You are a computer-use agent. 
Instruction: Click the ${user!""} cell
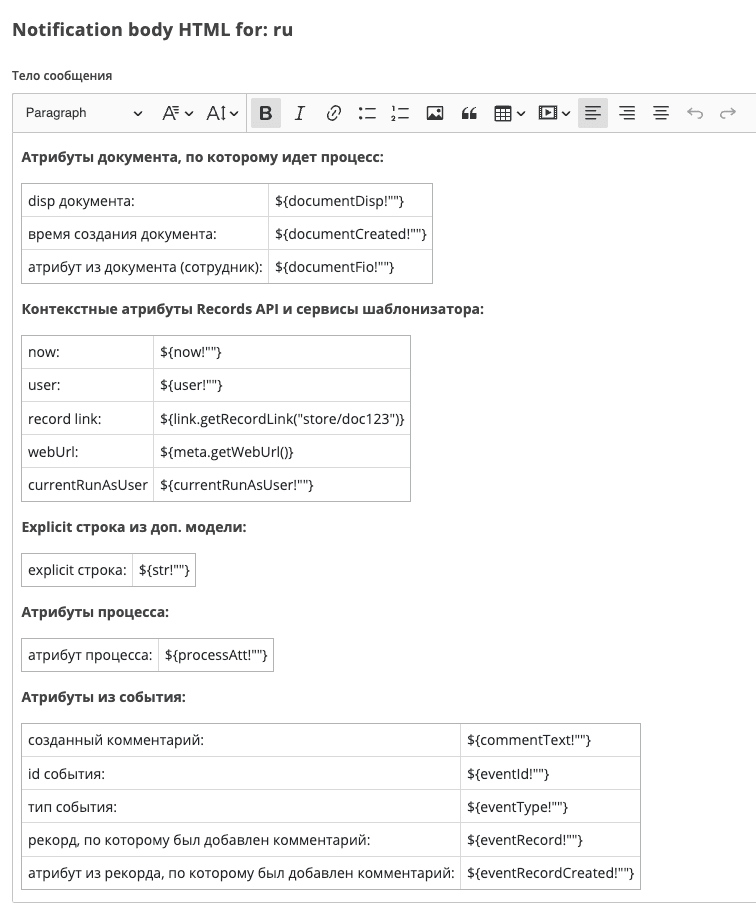tap(282, 385)
